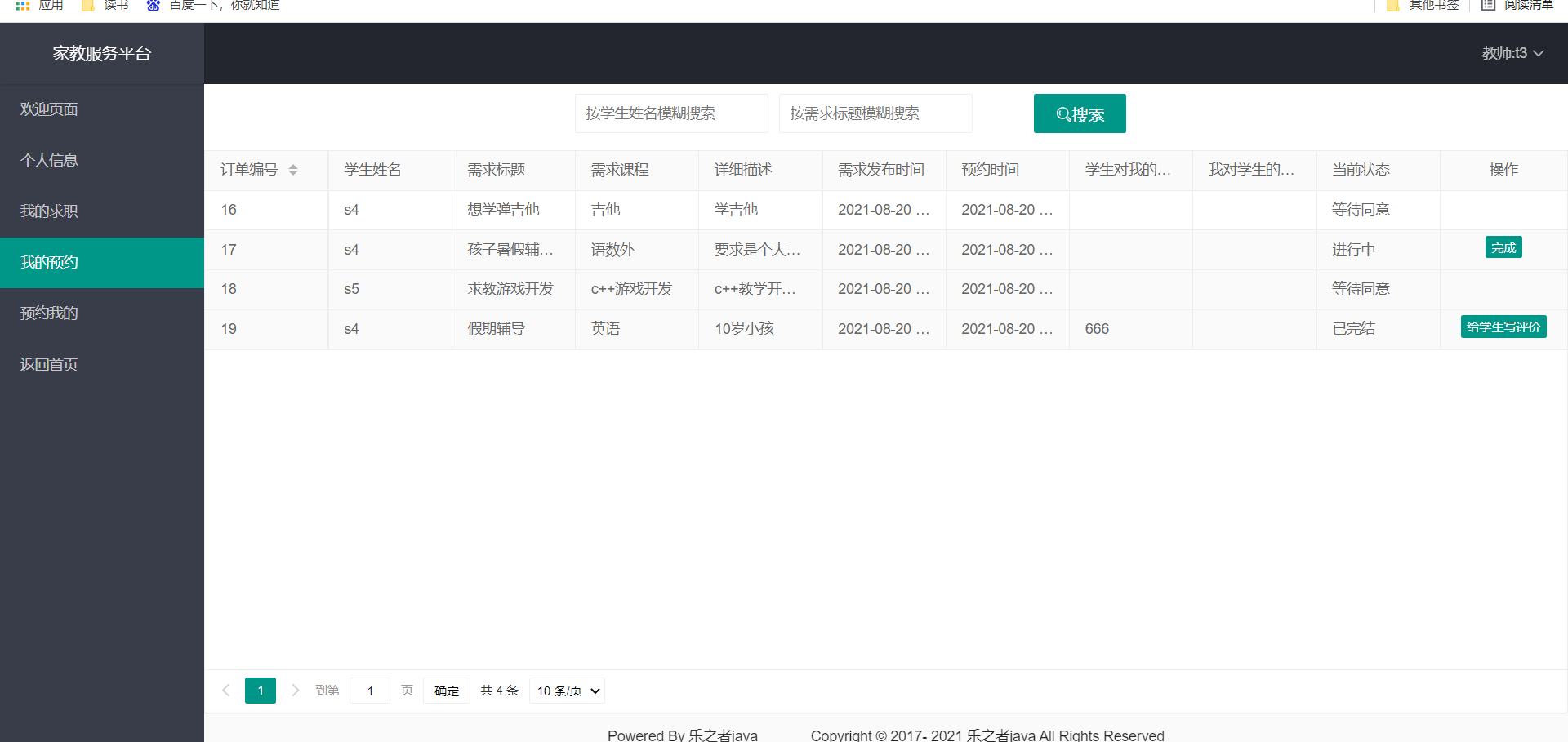Focus the 按学生姓名模糊搜索 input

[x=671, y=113]
